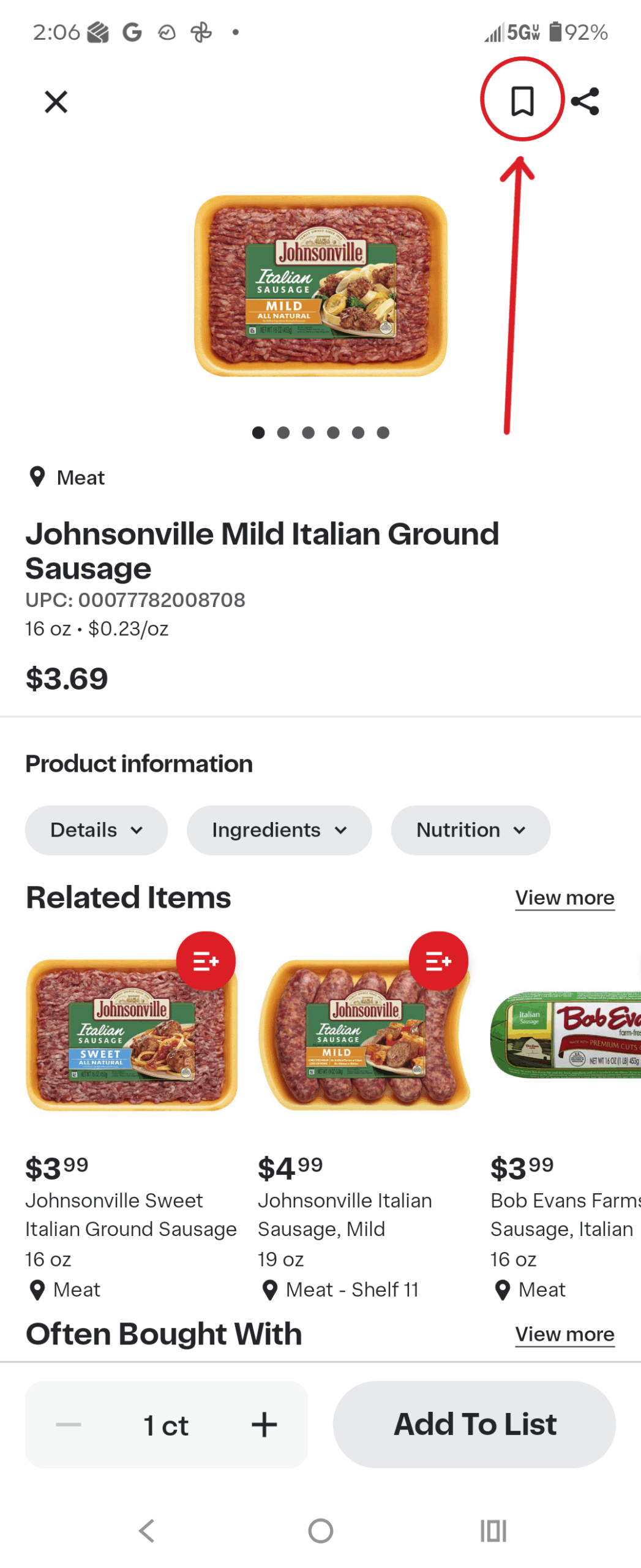Jump to the second product image dot
This screenshot has height=1568, width=641.
[283, 432]
